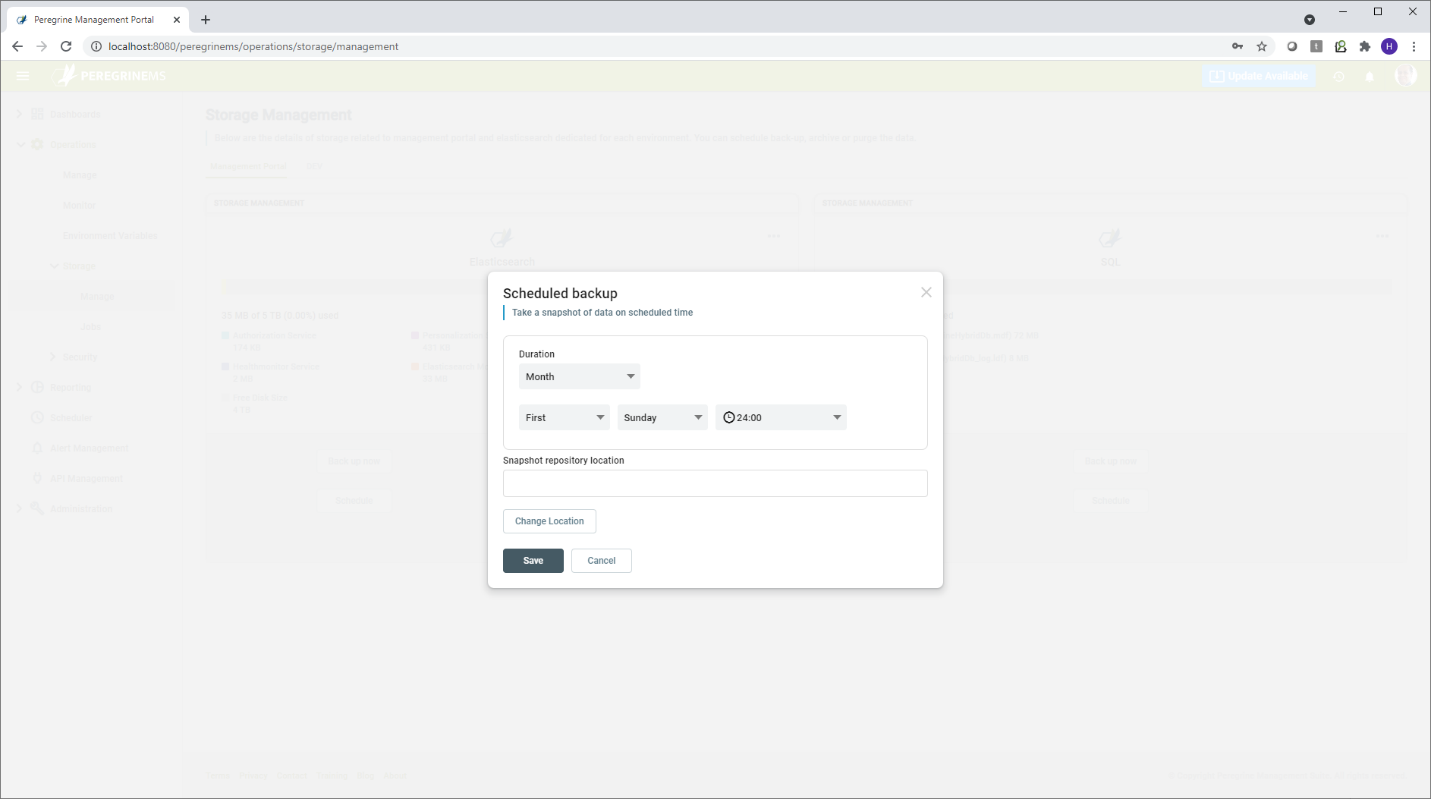
Task: Close the Scheduled backup dialog
Action: [926, 292]
